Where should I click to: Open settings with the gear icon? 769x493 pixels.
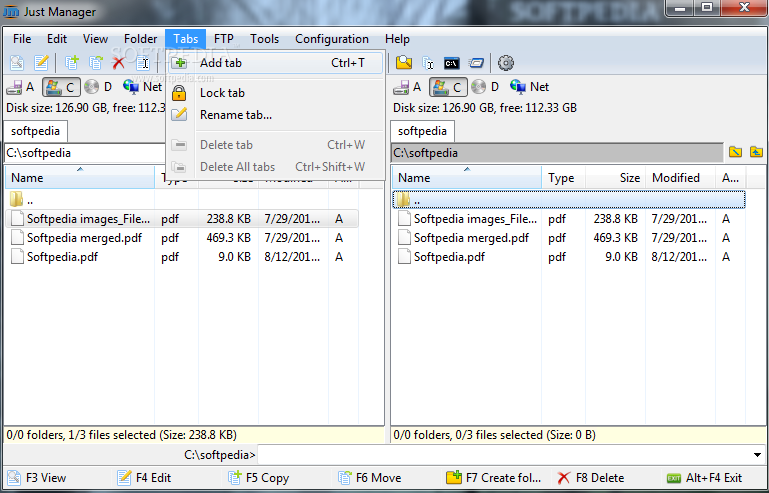click(x=506, y=63)
